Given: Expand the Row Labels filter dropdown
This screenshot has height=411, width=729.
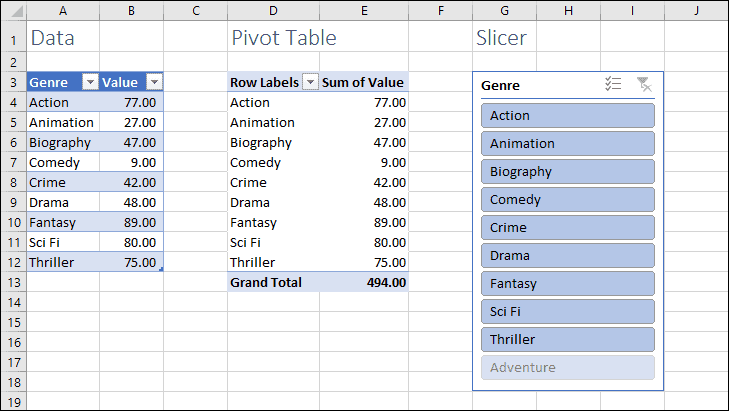Looking at the screenshot, I should coord(310,82).
